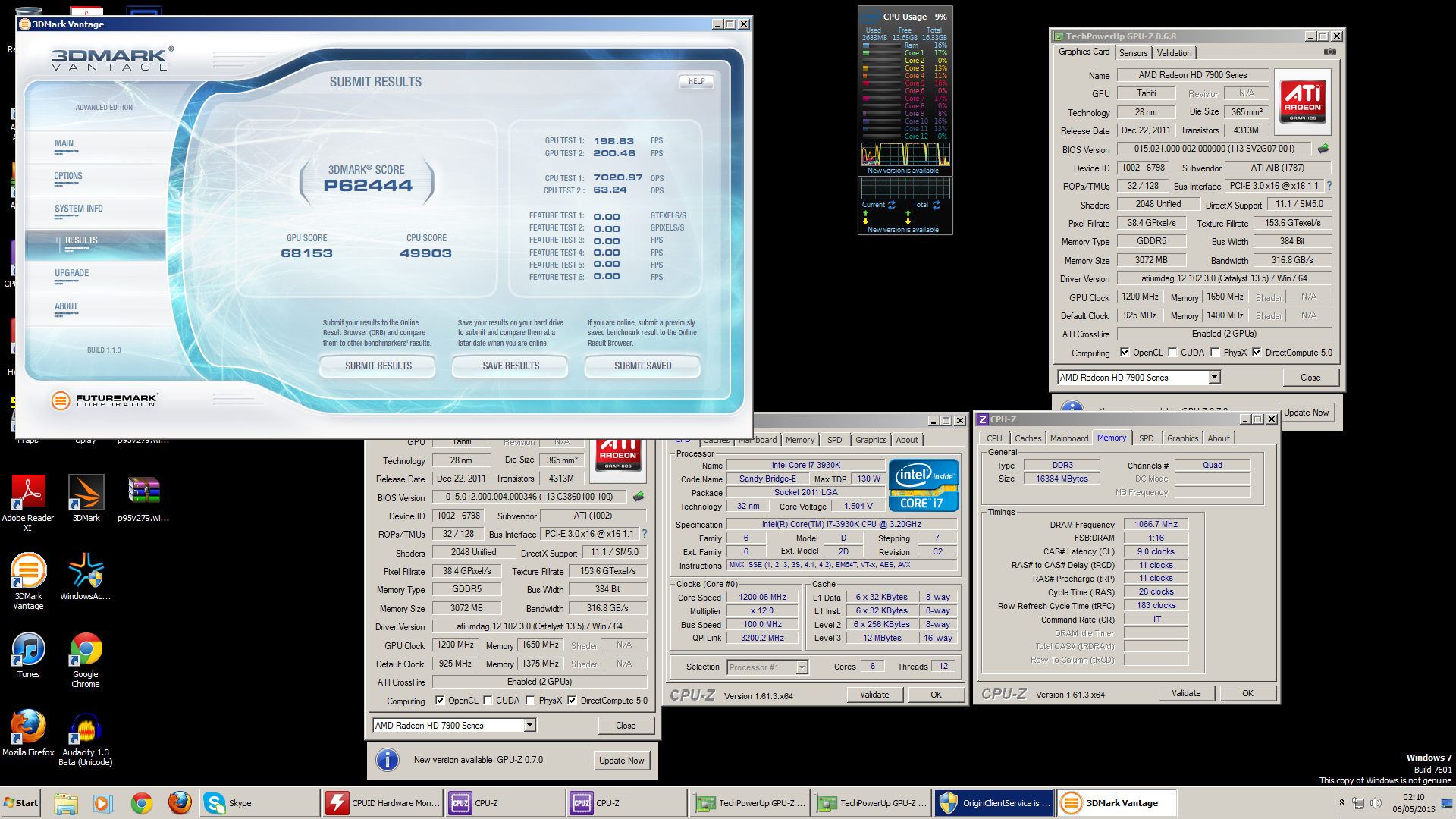Click CPU usage history graph in gadget
The width and height of the screenshot is (1456, 819).
click(x=905, y=155)
